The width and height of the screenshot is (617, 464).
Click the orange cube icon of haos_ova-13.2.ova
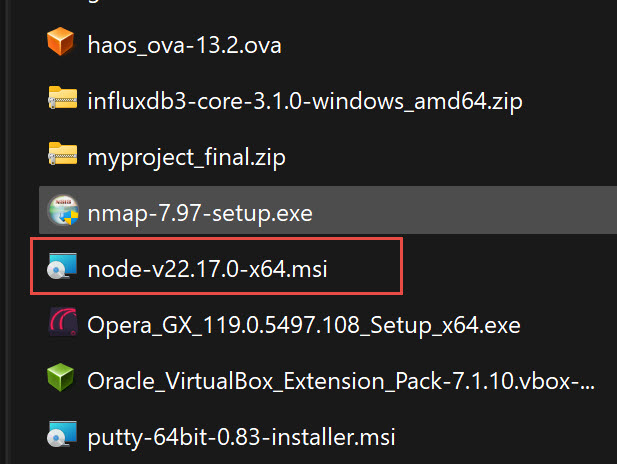(x=61, y=42)
